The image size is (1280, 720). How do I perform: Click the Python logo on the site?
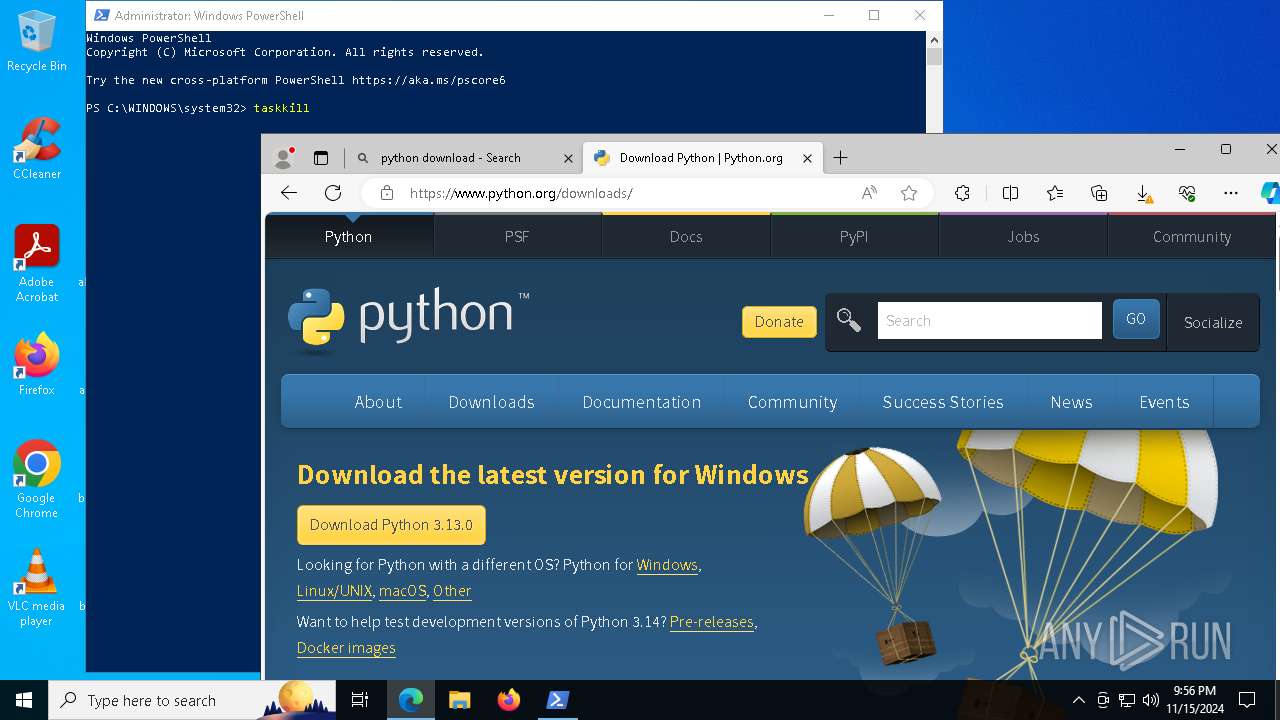pyautogui.click(x=408, y=320)
